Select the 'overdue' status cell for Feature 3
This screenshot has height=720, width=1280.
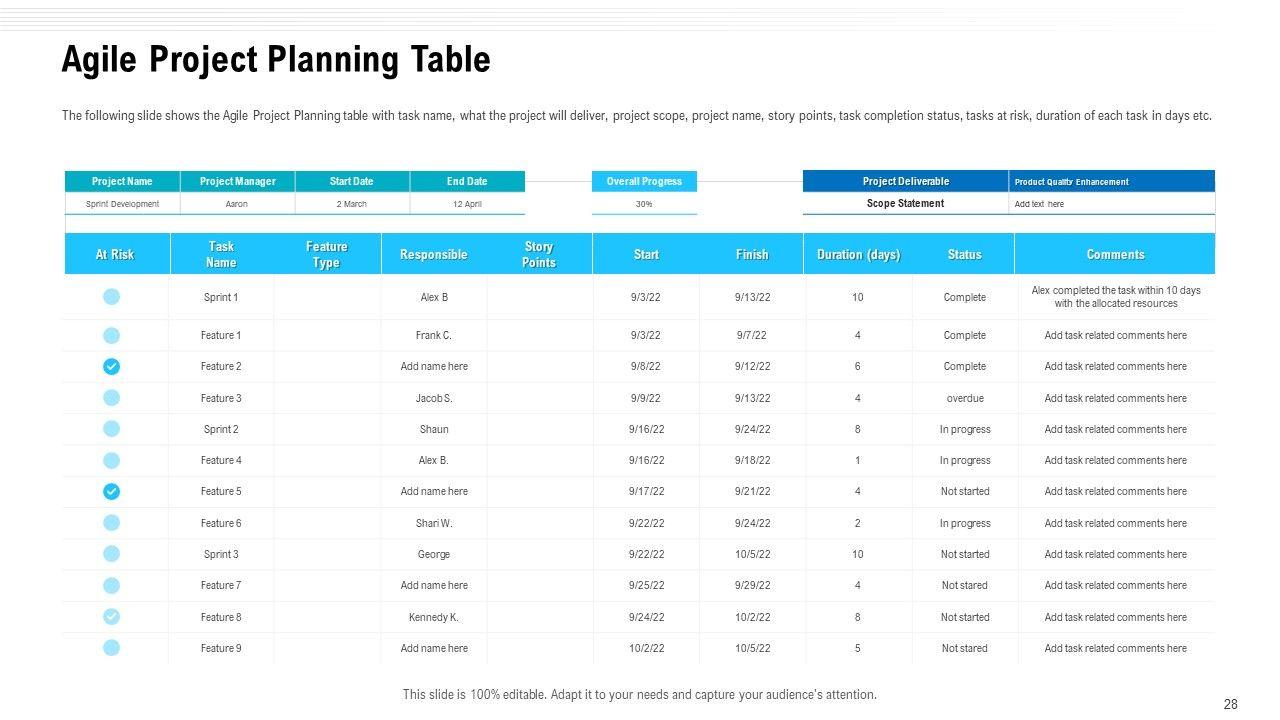[x=964, y=398]
